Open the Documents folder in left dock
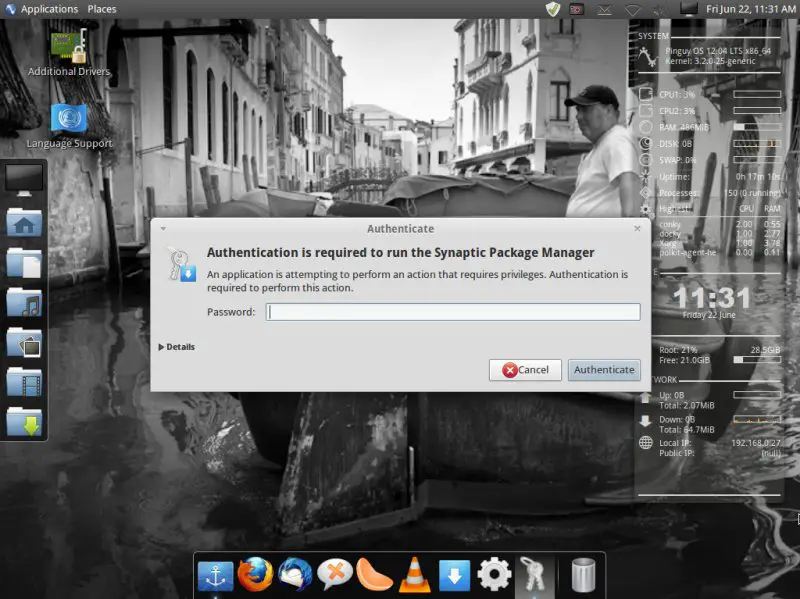The width and height of the screenshot is (800, 599). coord(24,263)
